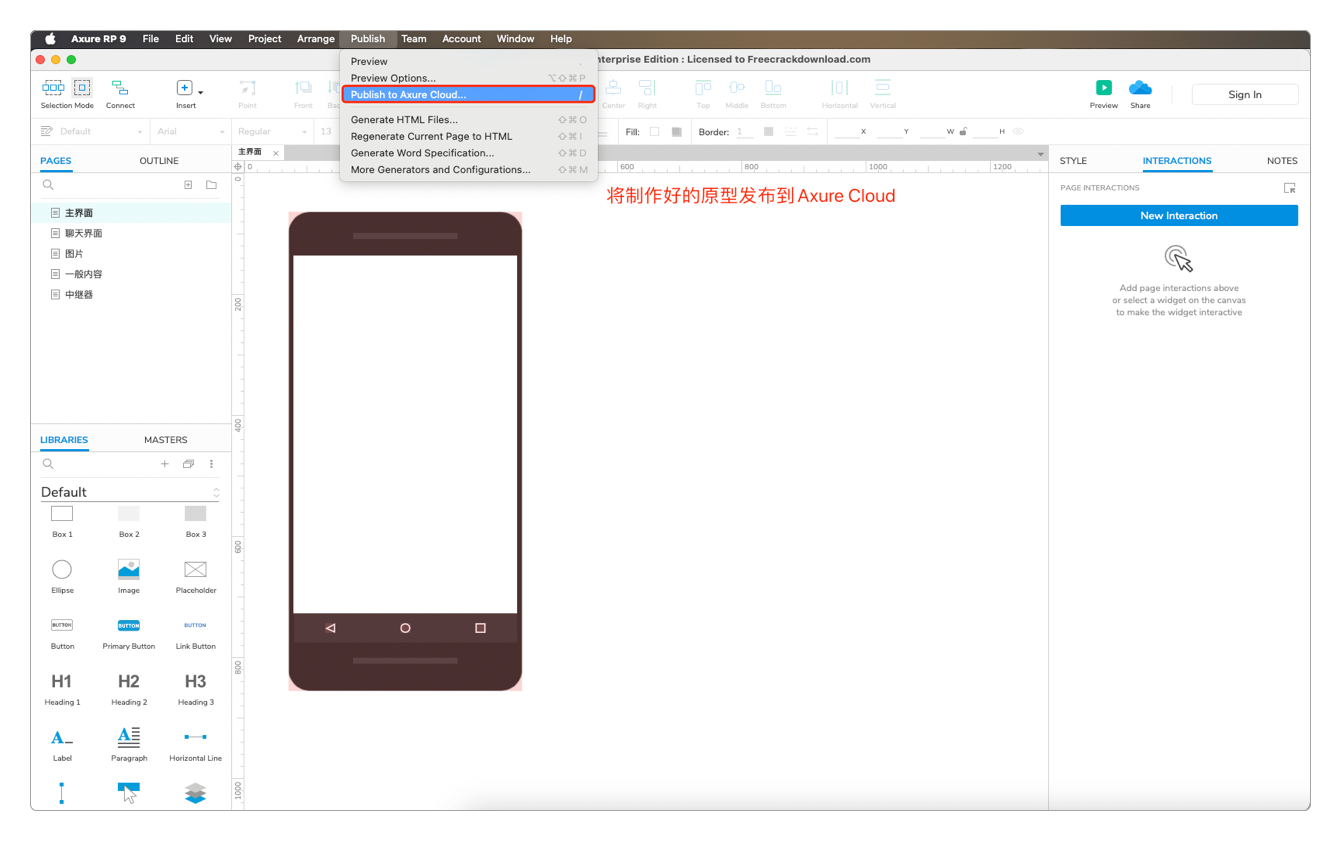This screenshot has width=1341, height=841.
Task: Open the border line pattern dropdown
Action: click(x=790, y=131)
